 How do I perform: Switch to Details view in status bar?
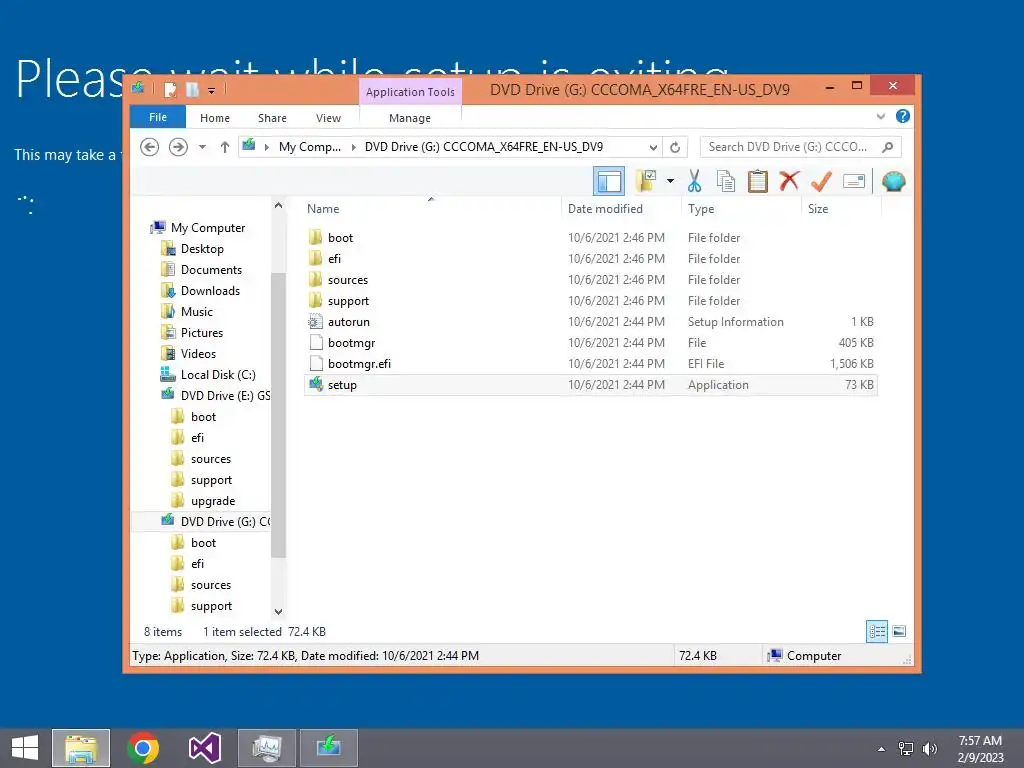click(x=876, y=631)
